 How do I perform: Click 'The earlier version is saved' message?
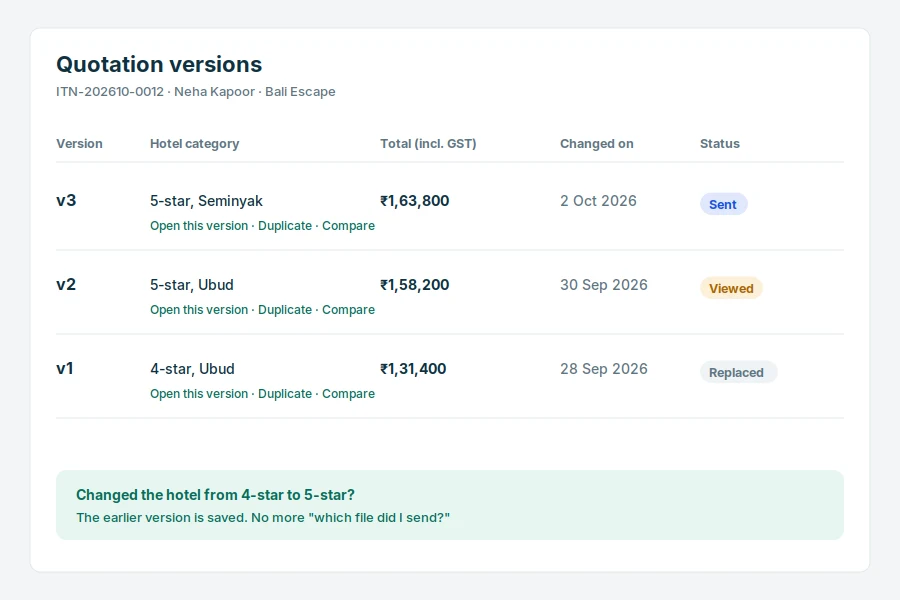[263, 517]
